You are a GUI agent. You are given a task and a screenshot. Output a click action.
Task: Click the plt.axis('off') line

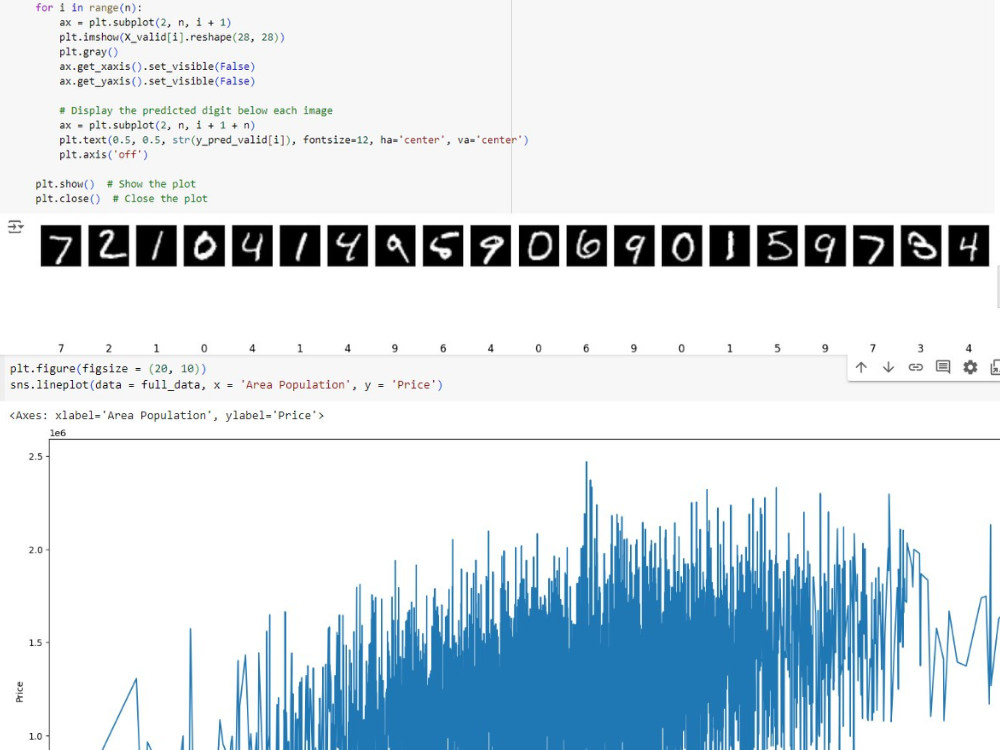pos(103,154)
